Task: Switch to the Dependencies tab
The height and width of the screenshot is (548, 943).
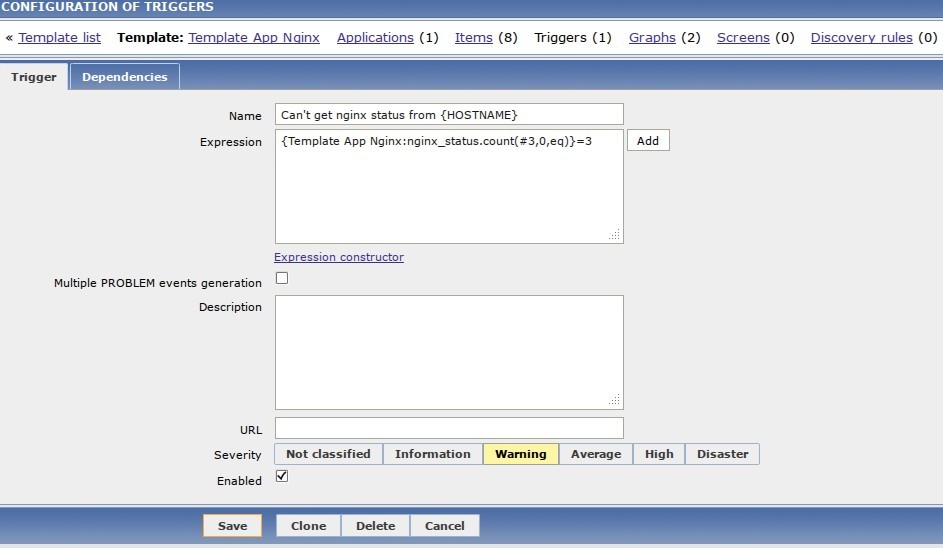Action: (x=124, y=77)
